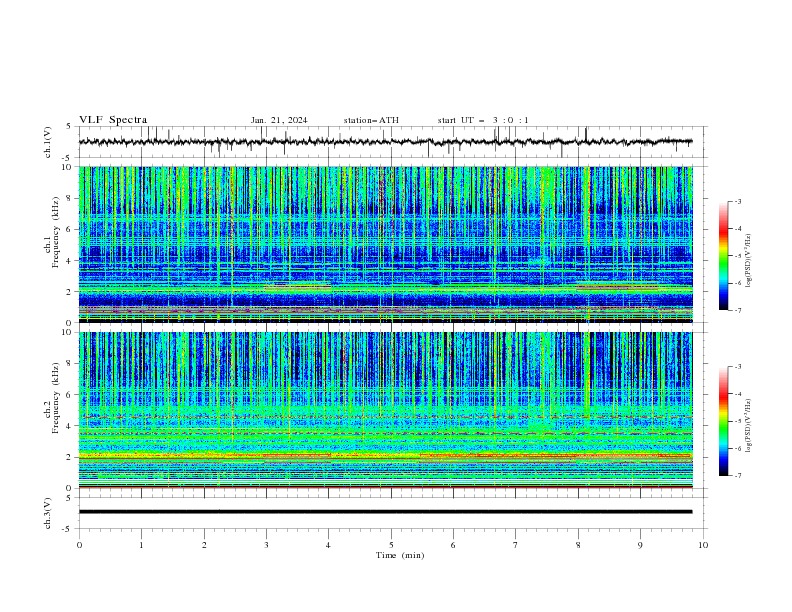Click time axis tick label "6"

(x=453, y=545)
